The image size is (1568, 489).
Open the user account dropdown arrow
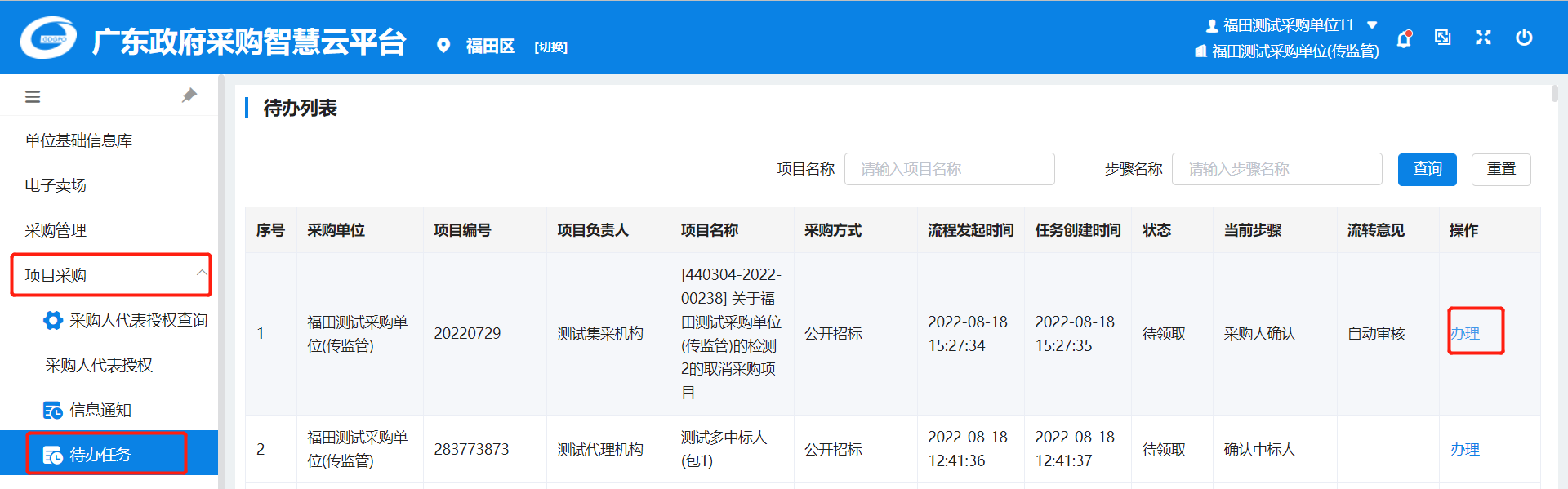1372,25
